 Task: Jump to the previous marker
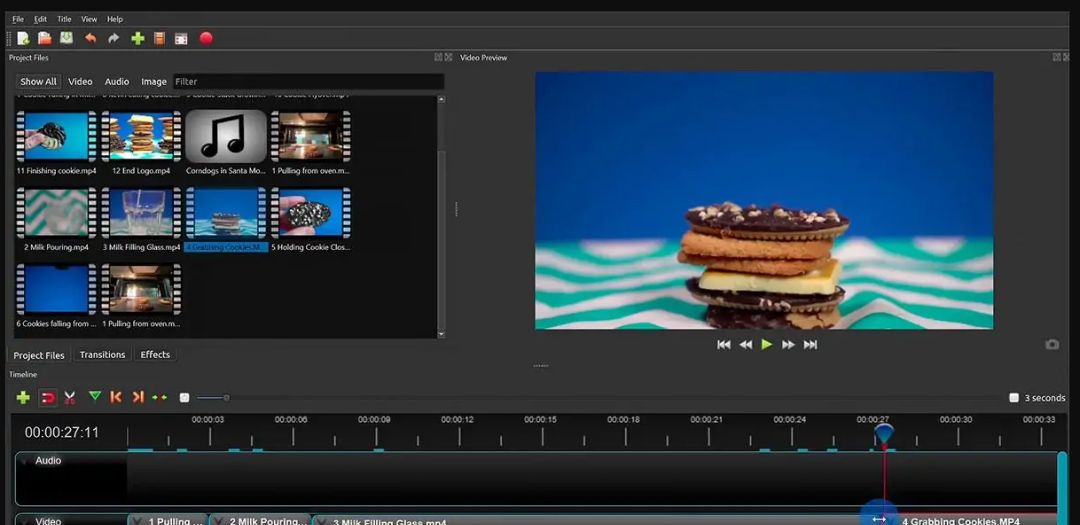click(x=116, y=397)
